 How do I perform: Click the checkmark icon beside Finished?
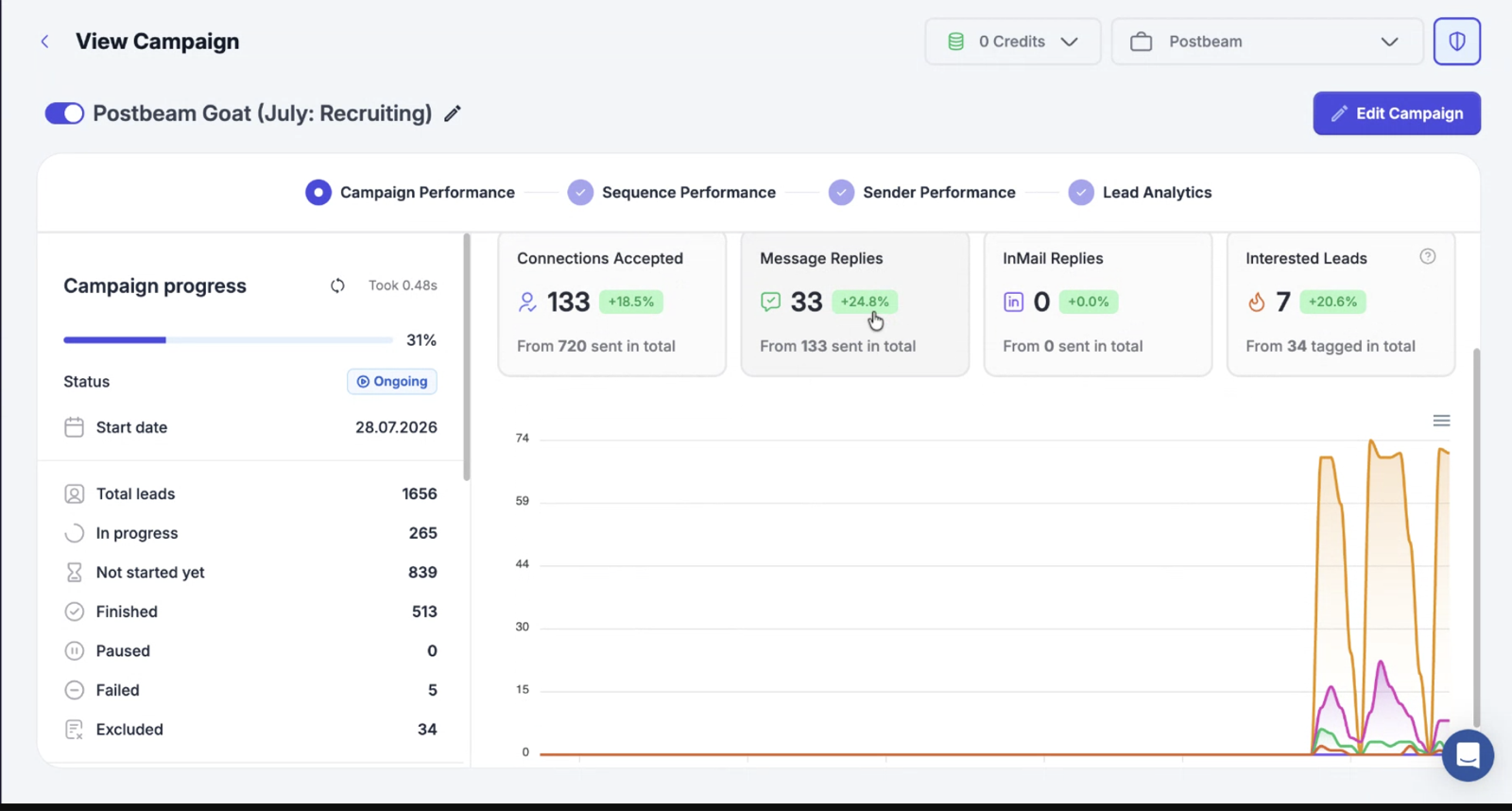pyautogui.click(x=74, y=612)
